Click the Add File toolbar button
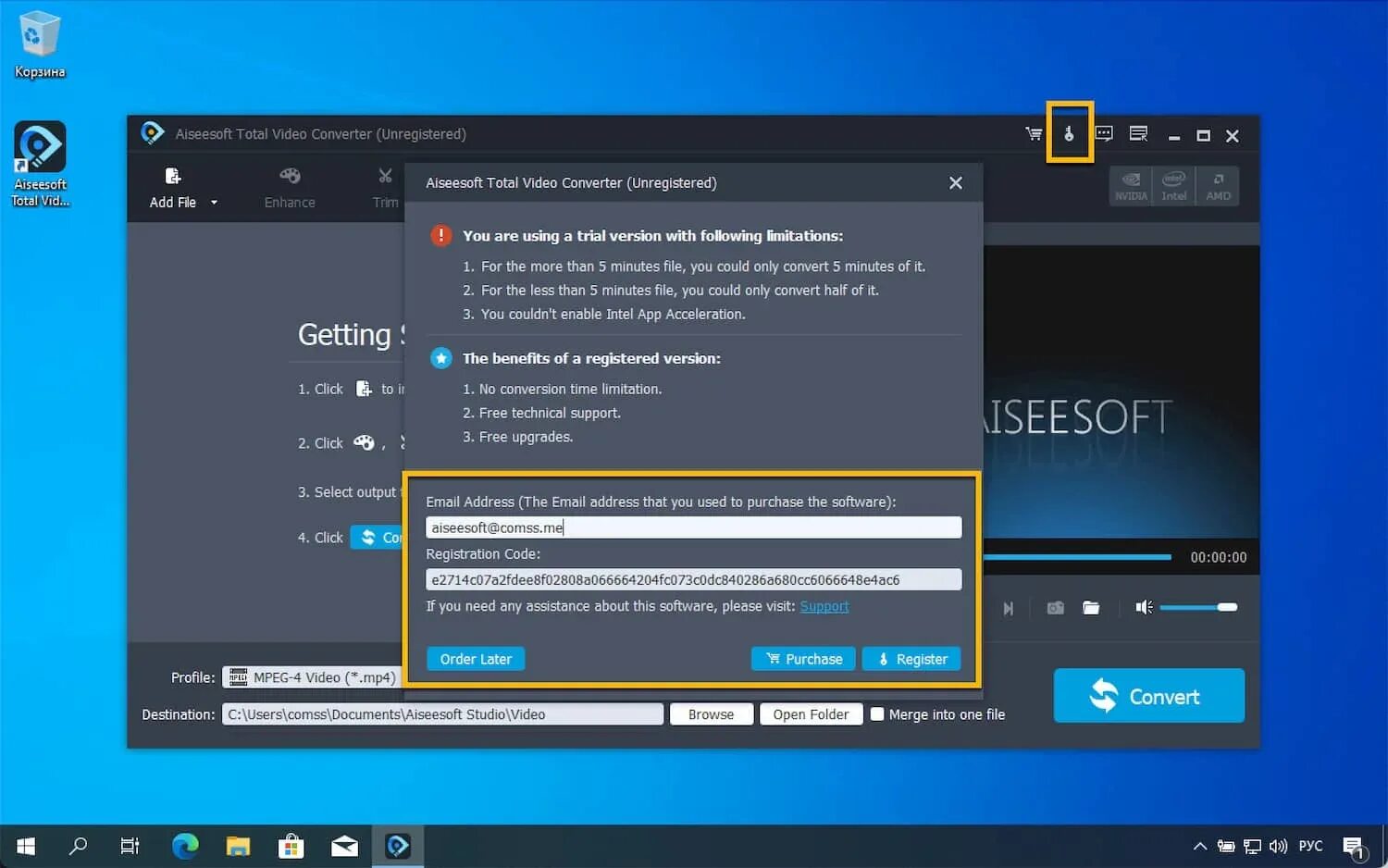The width and height of the screenshot is (1388, 868). coord(173,188)
